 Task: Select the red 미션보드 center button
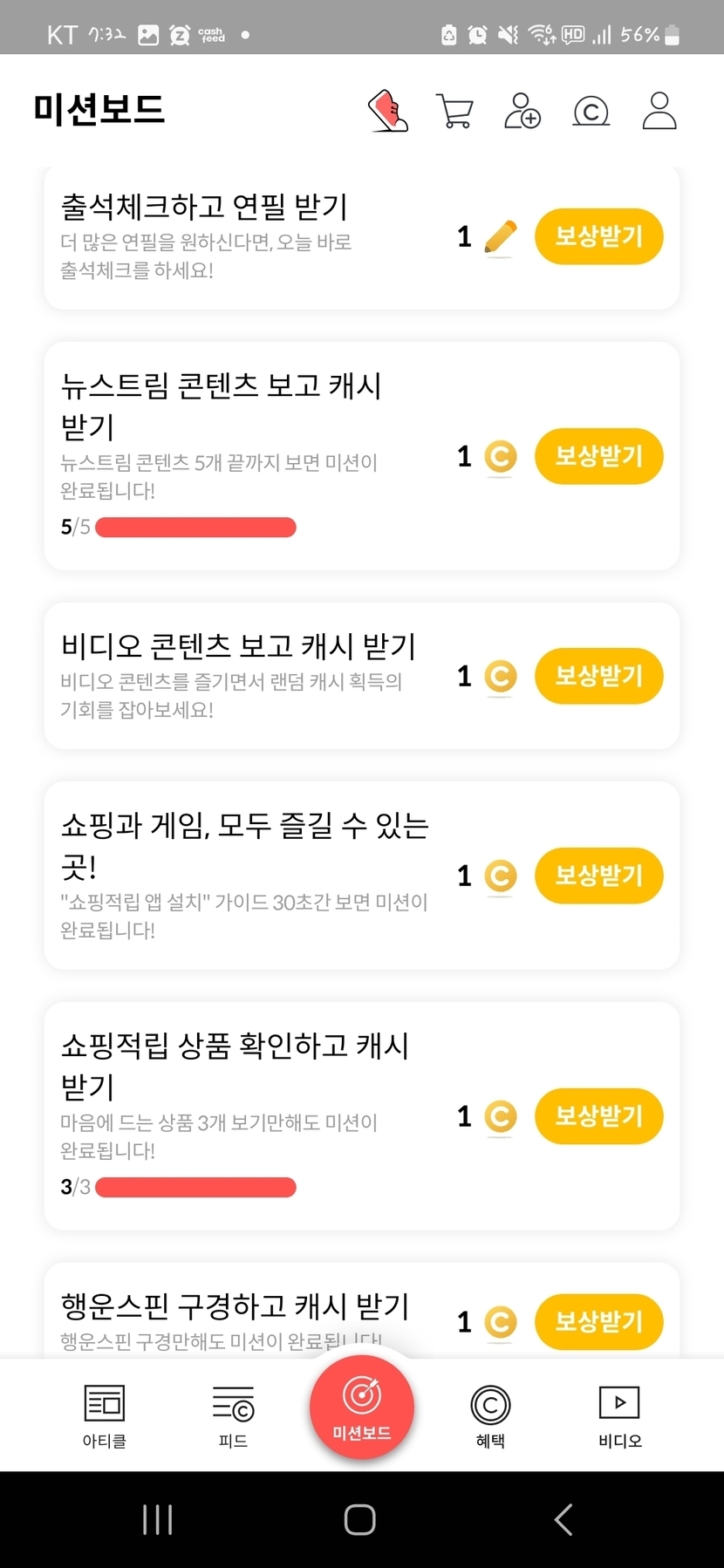tap(362, 1407)
